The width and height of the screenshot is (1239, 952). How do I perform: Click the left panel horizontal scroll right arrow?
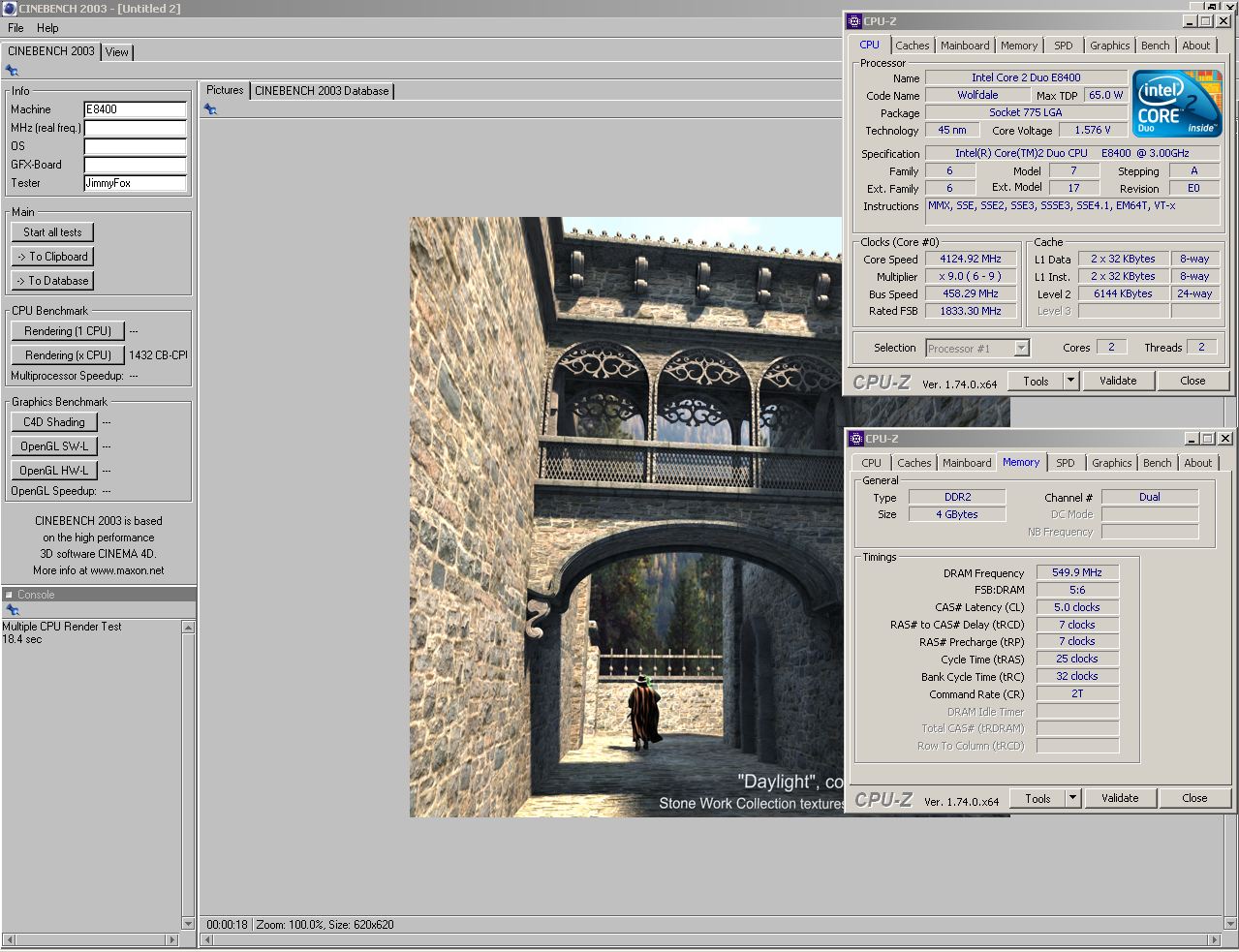[172, 939]
